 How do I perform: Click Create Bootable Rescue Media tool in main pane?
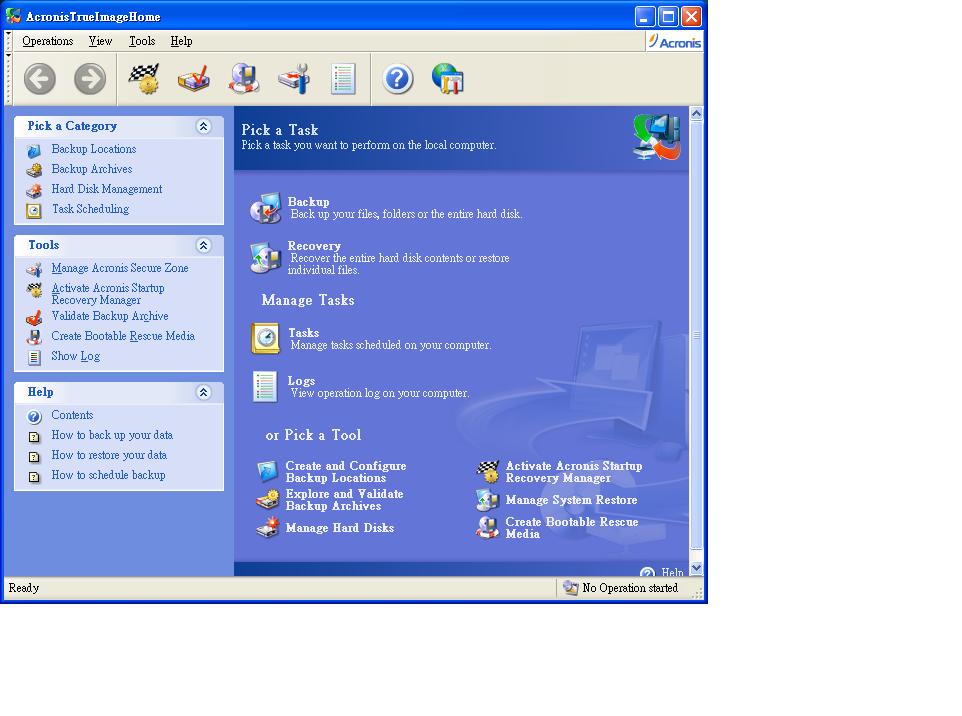pyautogui.click(x=572, y=528)
